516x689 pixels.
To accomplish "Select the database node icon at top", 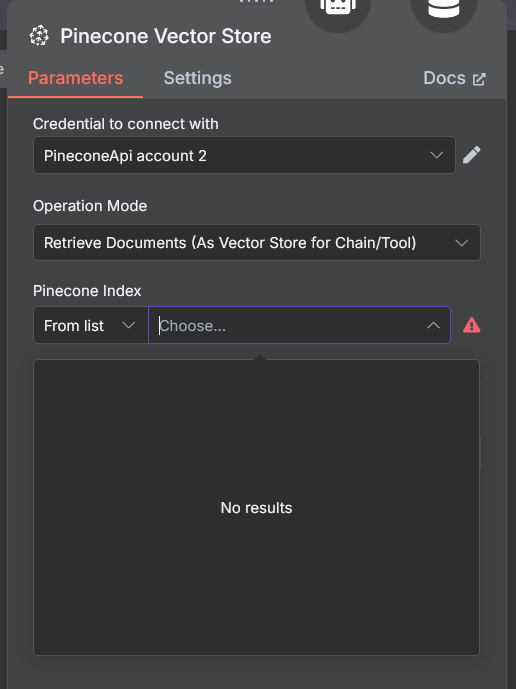I will click(443, 9).
